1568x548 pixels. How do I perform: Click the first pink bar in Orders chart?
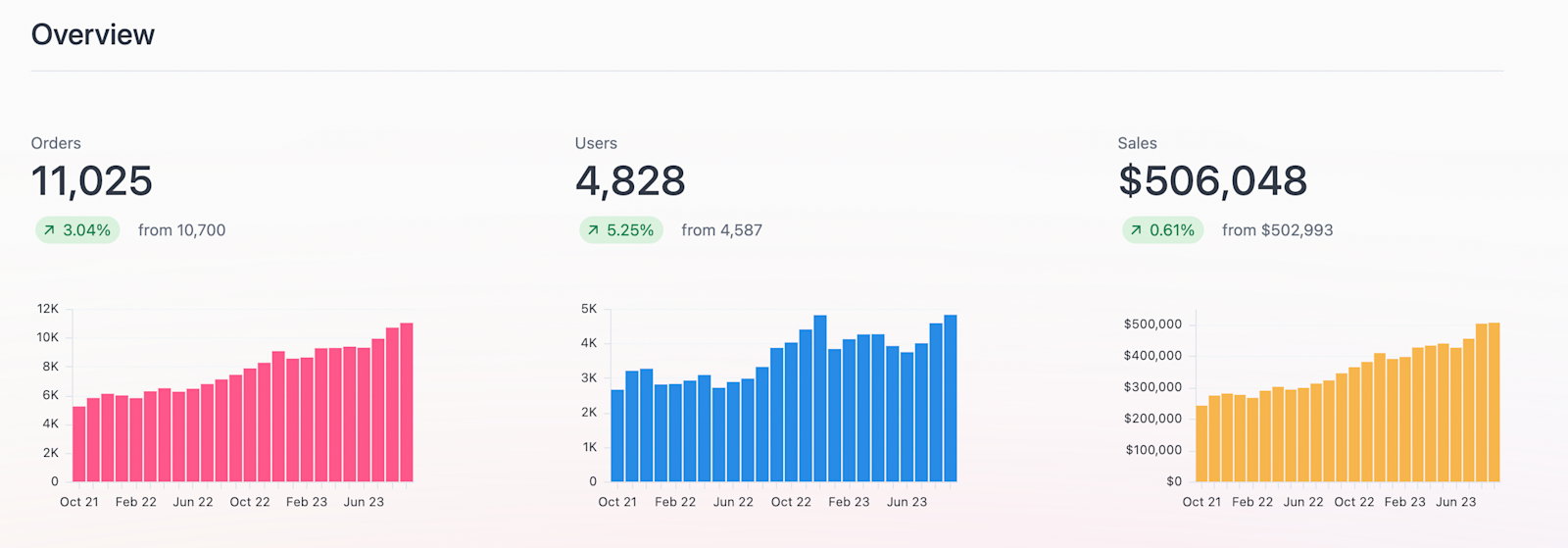[x=79, y=444]
